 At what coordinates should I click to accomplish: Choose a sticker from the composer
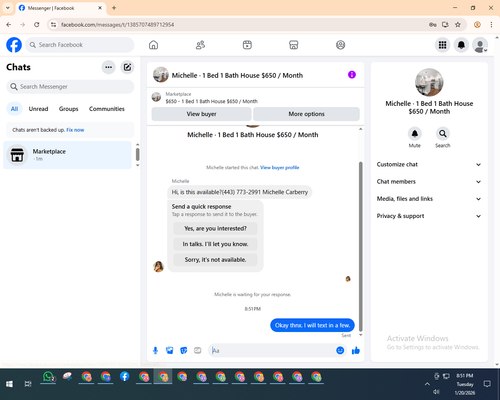click(184, 350)
